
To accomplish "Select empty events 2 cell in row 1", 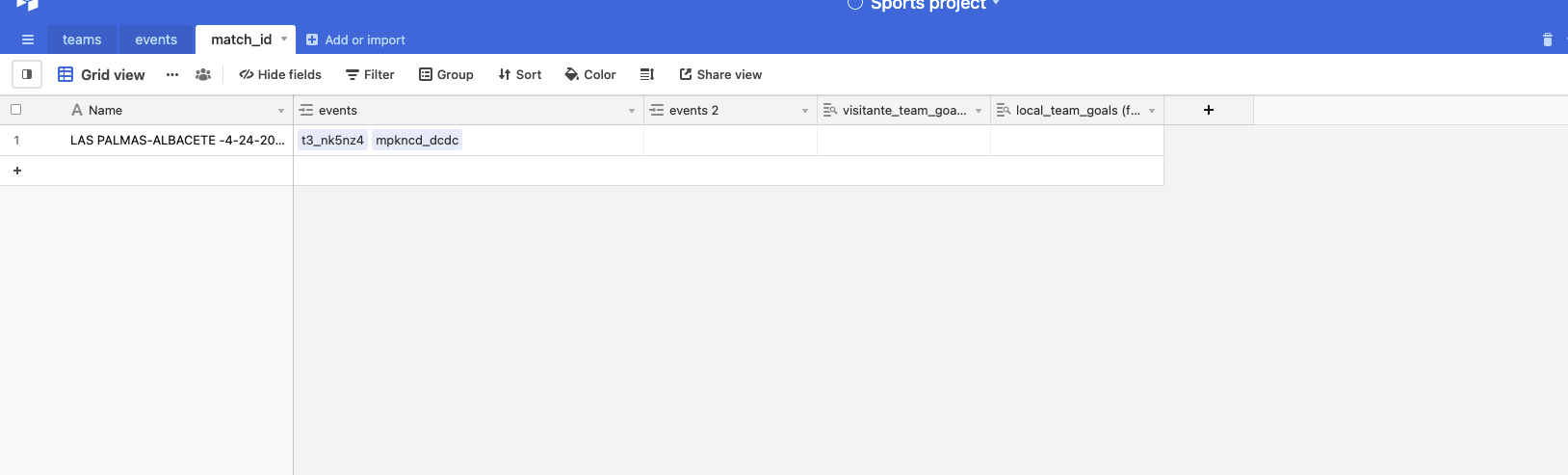I will 731,140.
